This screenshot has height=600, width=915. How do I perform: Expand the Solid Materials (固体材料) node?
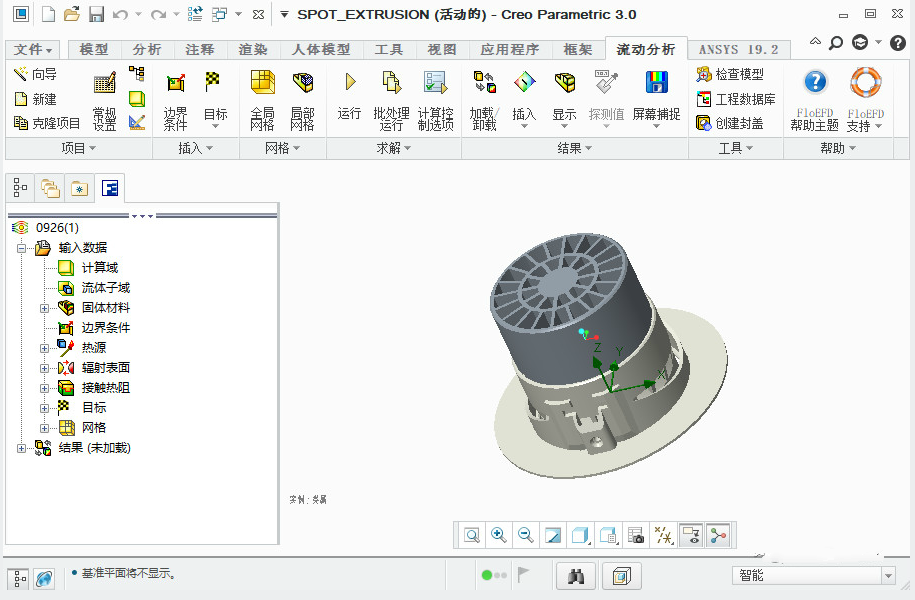tap(44, 308)
